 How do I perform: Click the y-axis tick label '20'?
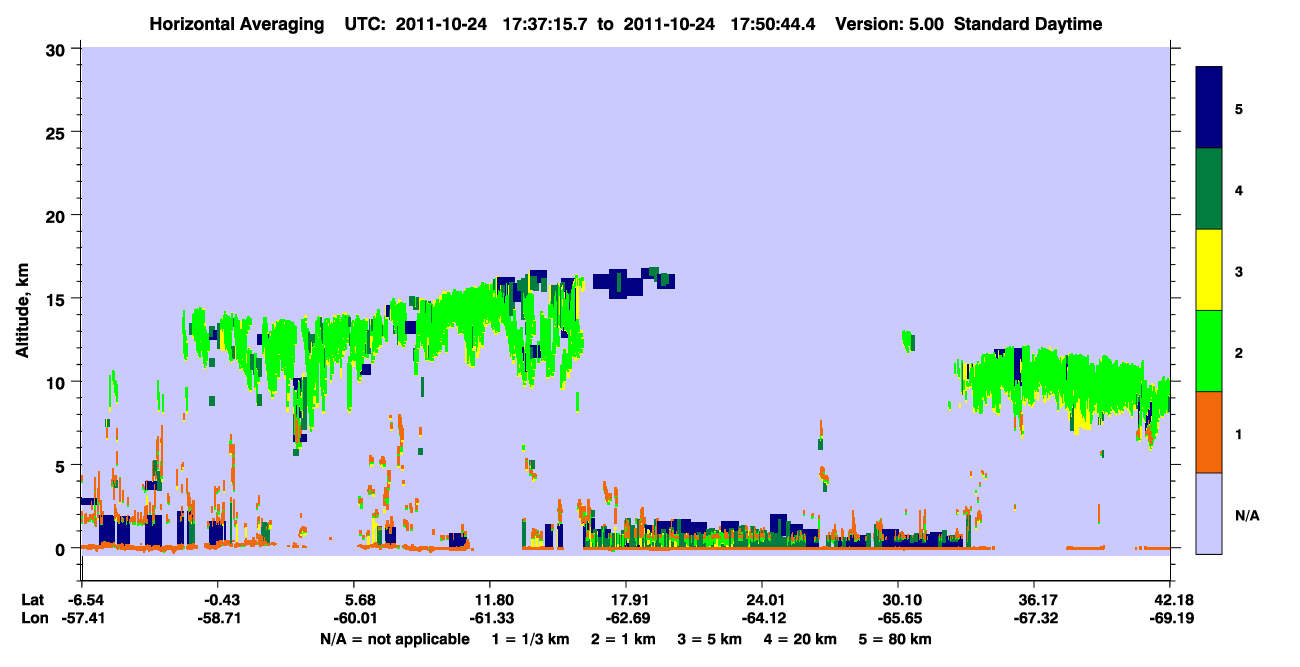(58, 215)
